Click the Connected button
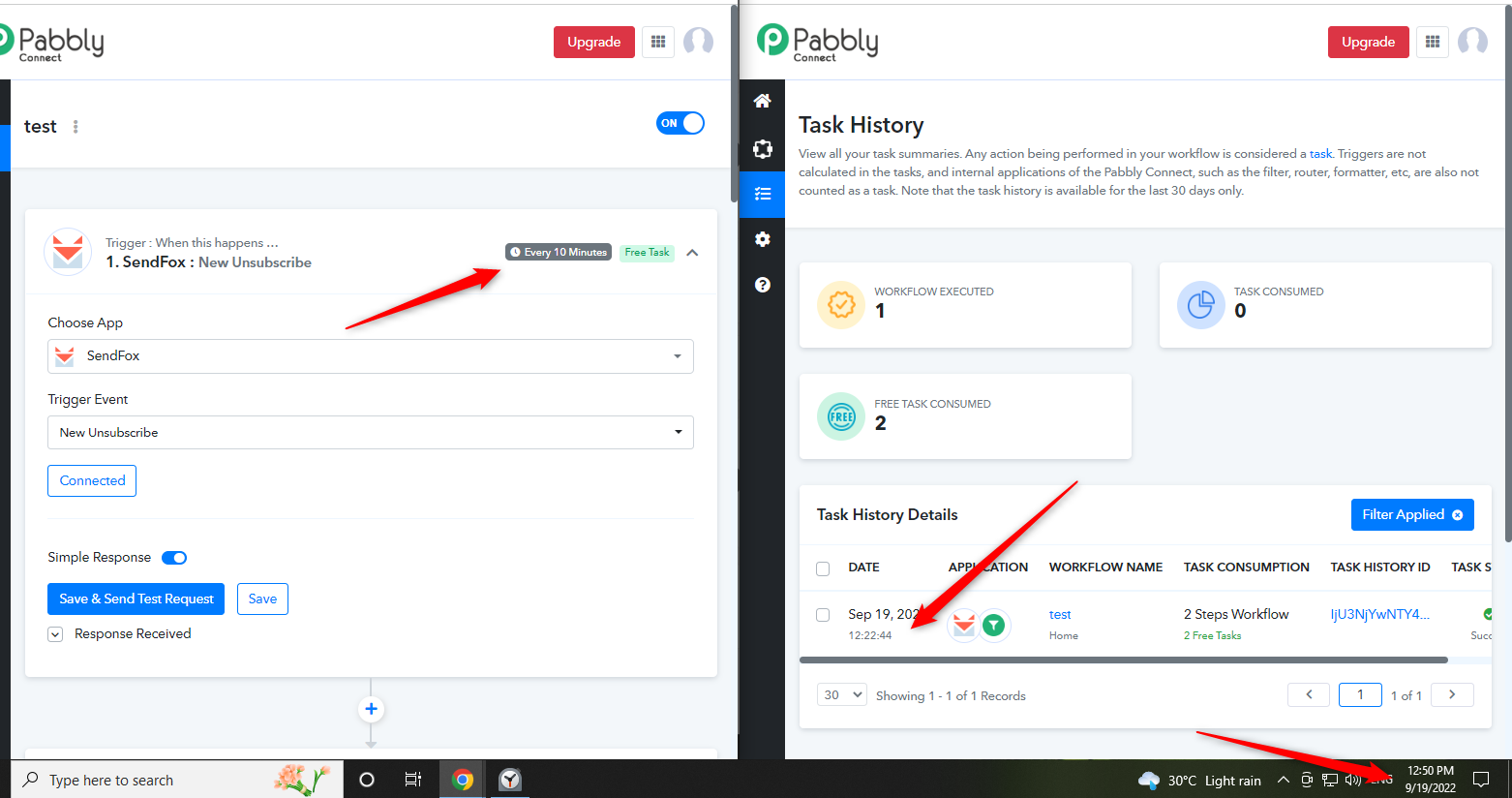 tap(92, 480)
